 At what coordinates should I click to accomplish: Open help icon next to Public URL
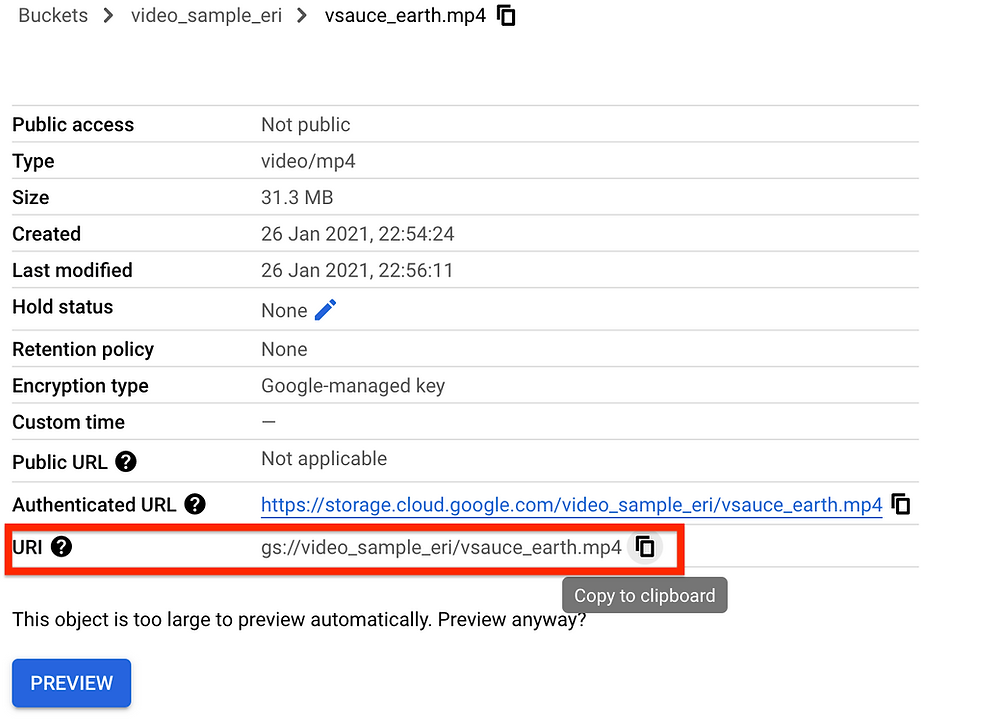126,461
